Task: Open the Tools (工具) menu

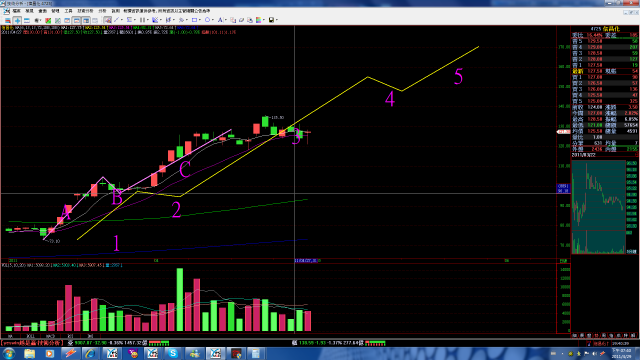Action: 68,11
